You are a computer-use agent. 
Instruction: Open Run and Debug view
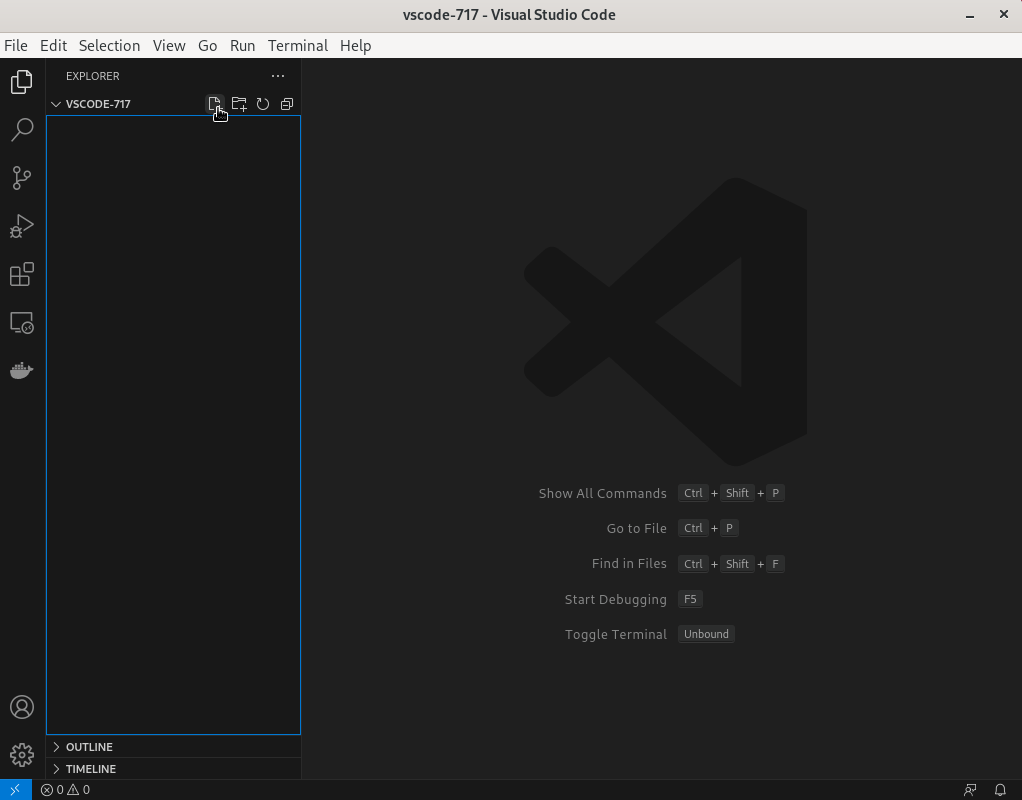coord(22,226)
